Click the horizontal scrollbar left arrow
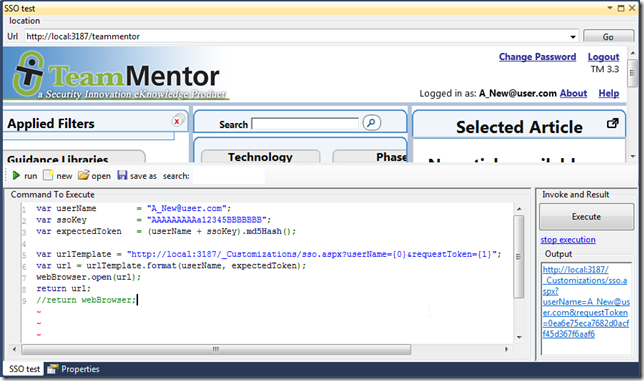Viewport: 644px width, 381px height. (14, 349)
